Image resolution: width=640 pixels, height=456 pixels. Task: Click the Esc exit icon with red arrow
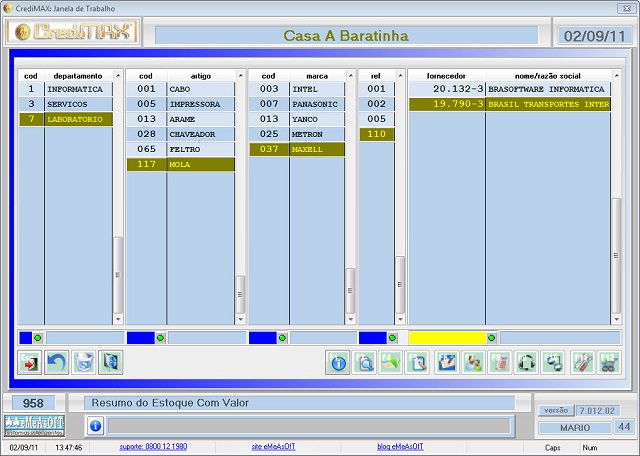point(31,363)
